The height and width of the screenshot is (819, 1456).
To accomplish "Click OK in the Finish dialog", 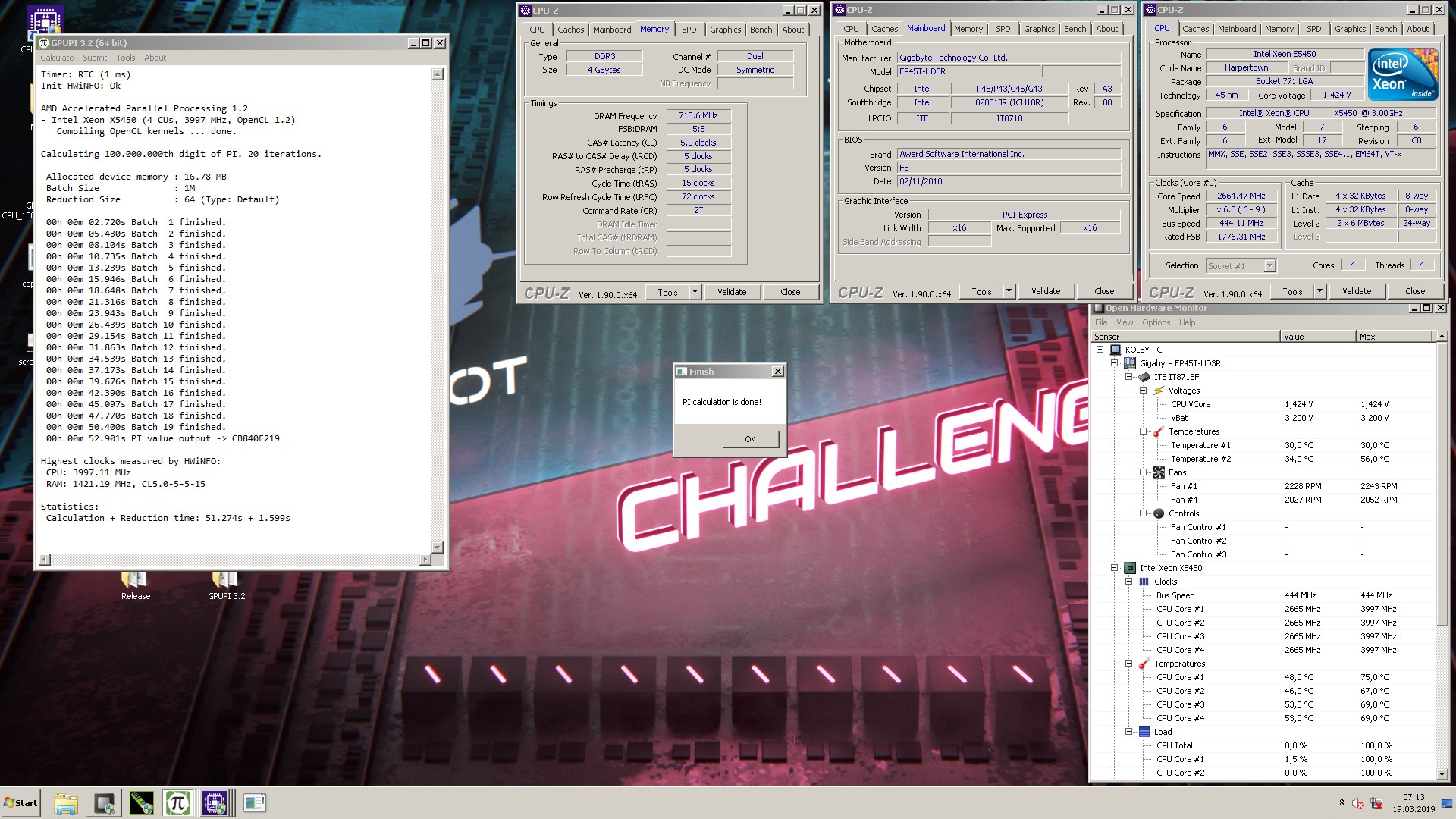I will coord(750,439).
